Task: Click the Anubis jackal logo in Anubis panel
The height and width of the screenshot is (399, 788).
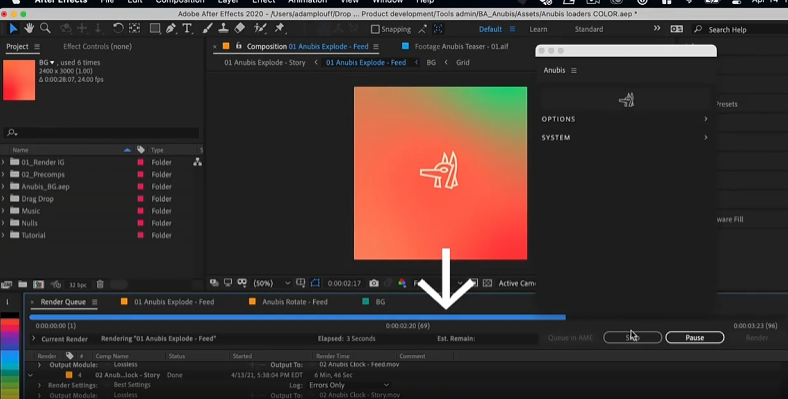Action: click(627, 100)
